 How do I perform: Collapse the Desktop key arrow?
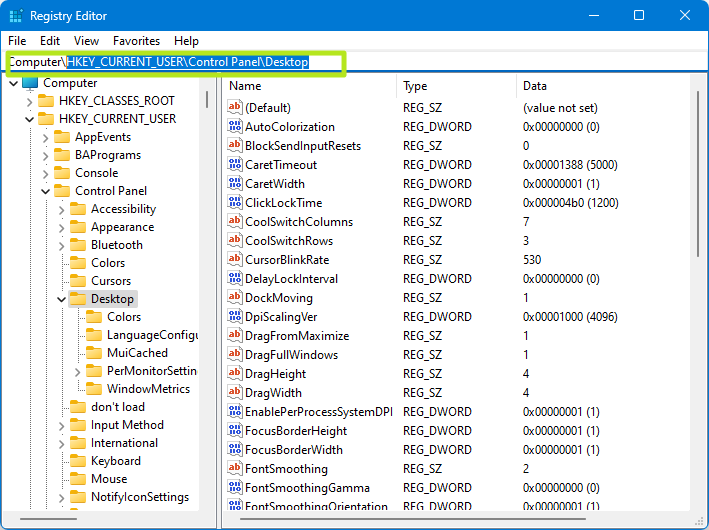click(x=61, y=299)
